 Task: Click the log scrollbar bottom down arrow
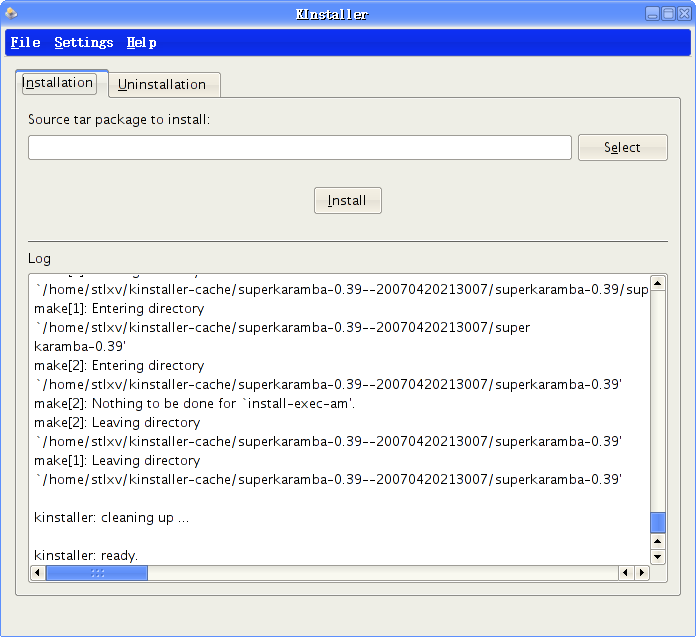pyautogui.click(x=657, y=556)
